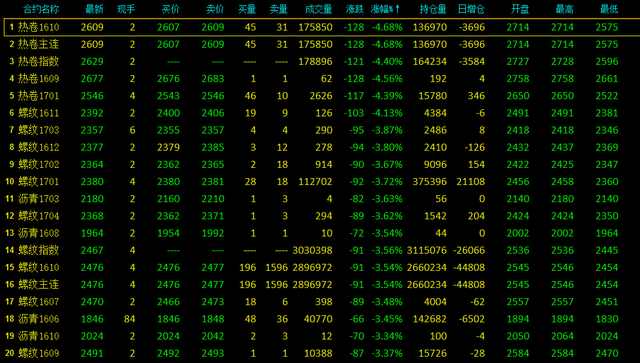Select the 螺纹1704 contract name
The height and width of the screenshot is (363, 640).
tap(39, 216)
